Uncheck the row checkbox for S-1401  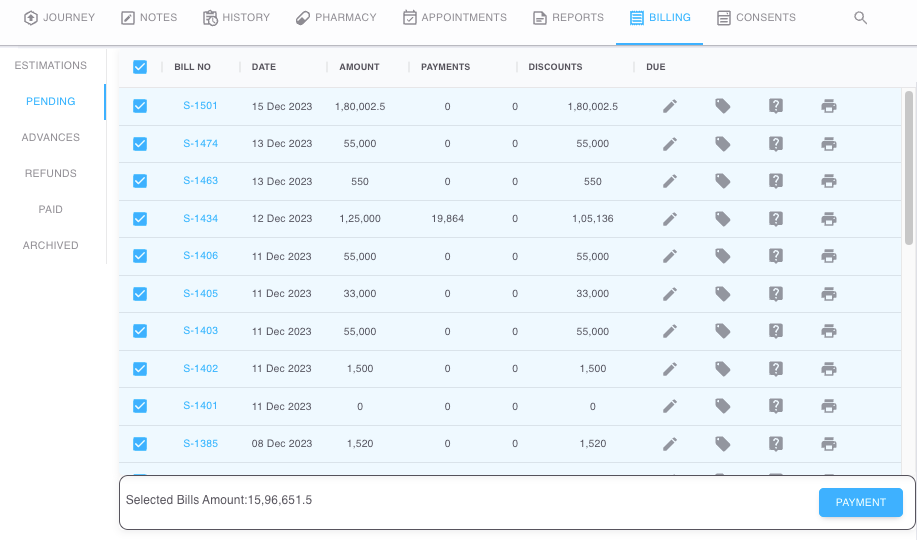140,406
